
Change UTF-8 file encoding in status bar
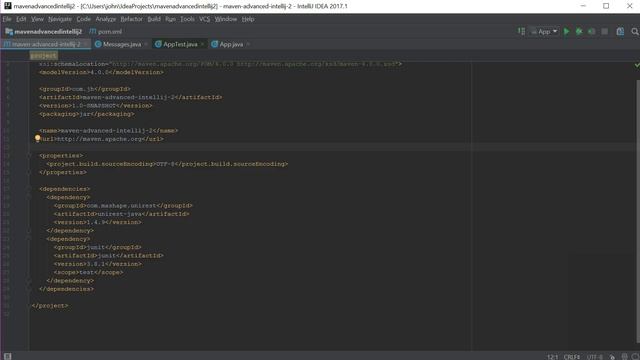[595, 357]
